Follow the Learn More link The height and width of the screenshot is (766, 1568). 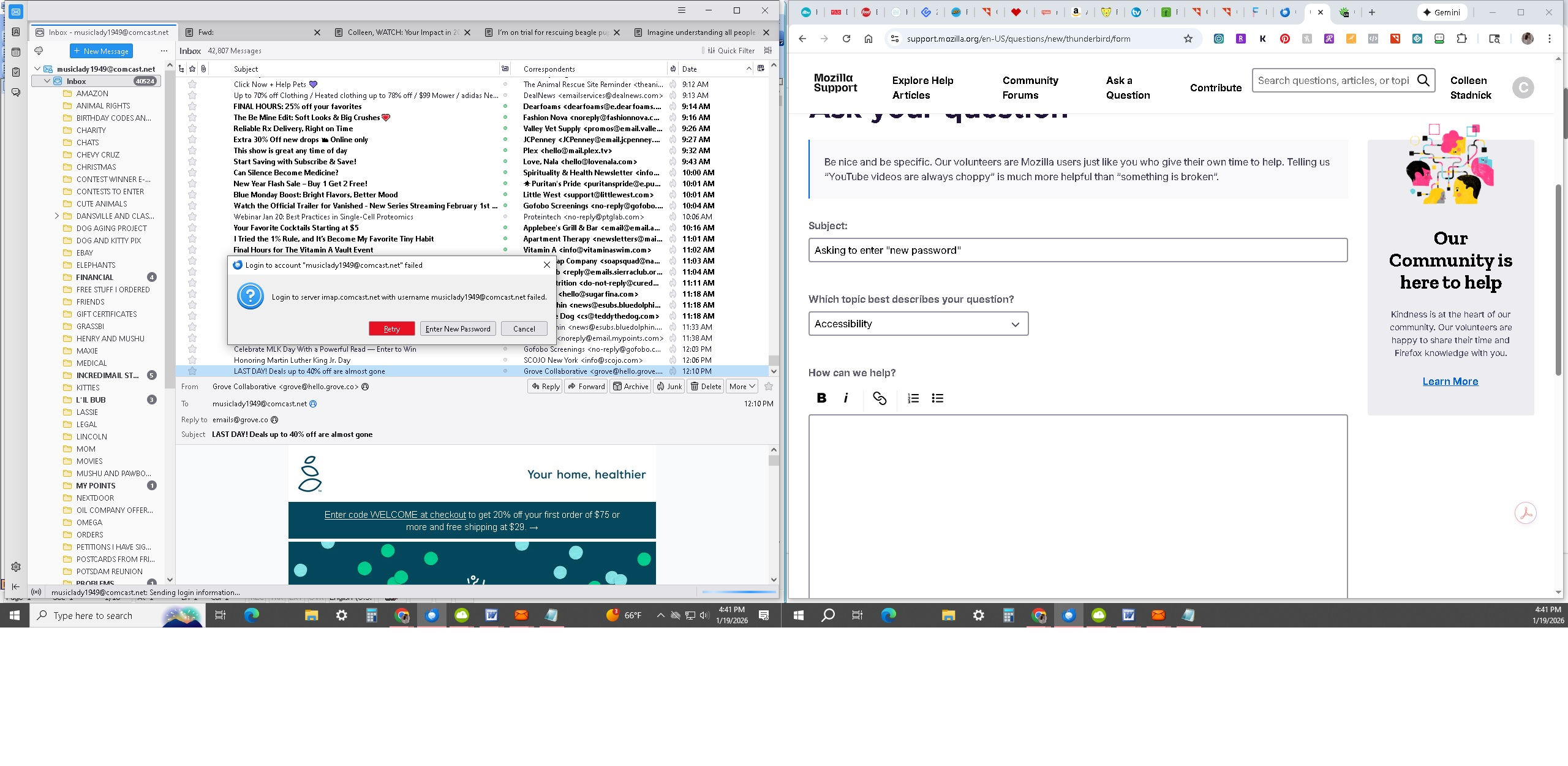[1450, 381]
